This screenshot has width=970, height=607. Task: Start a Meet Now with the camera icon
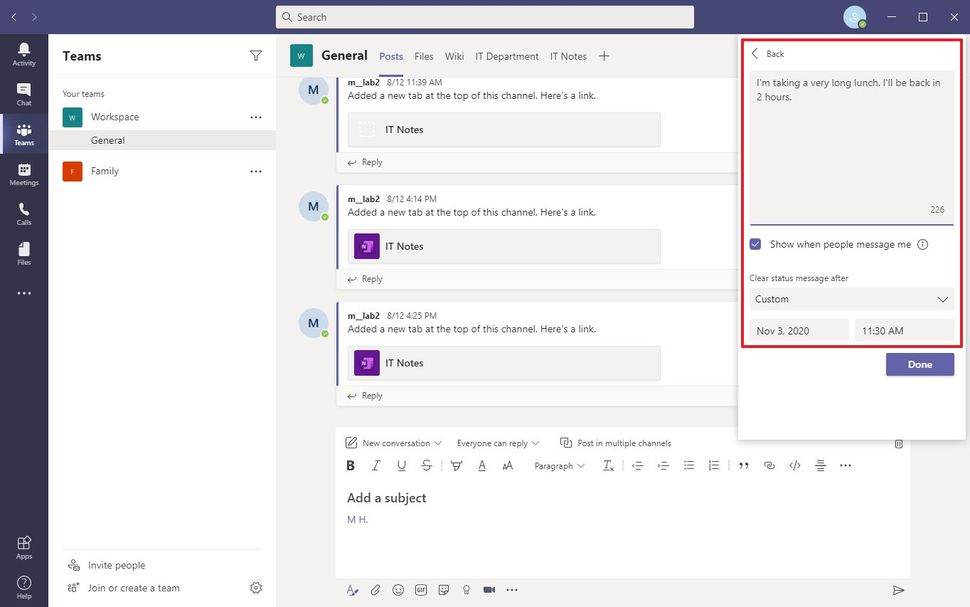(488, 589)
